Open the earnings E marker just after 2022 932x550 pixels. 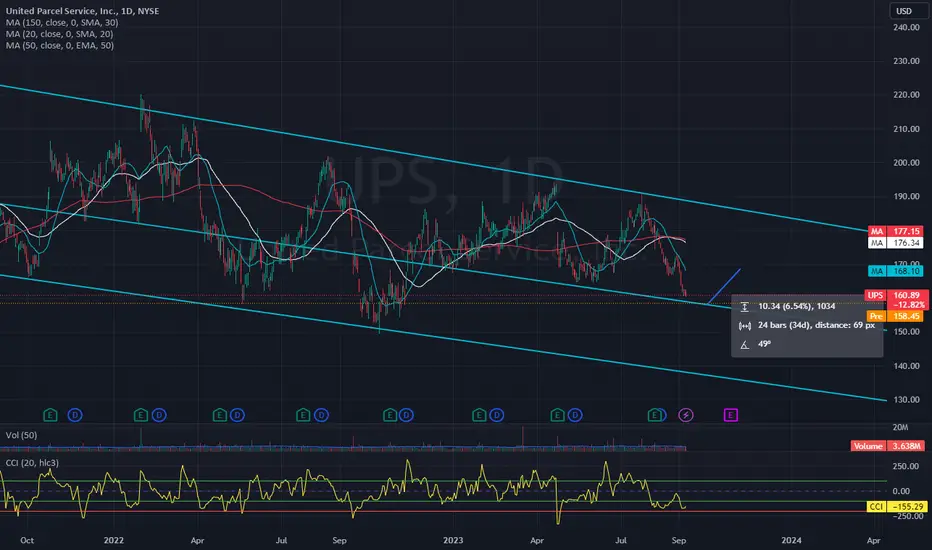140,415
